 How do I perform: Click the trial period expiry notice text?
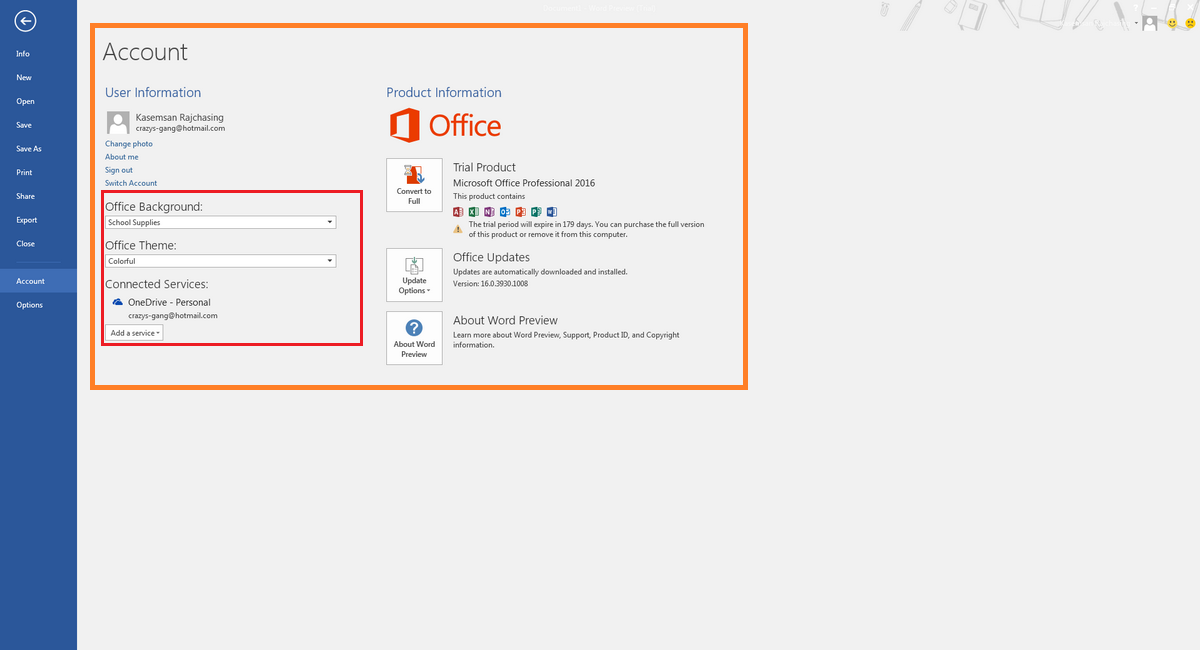point(586,229)
